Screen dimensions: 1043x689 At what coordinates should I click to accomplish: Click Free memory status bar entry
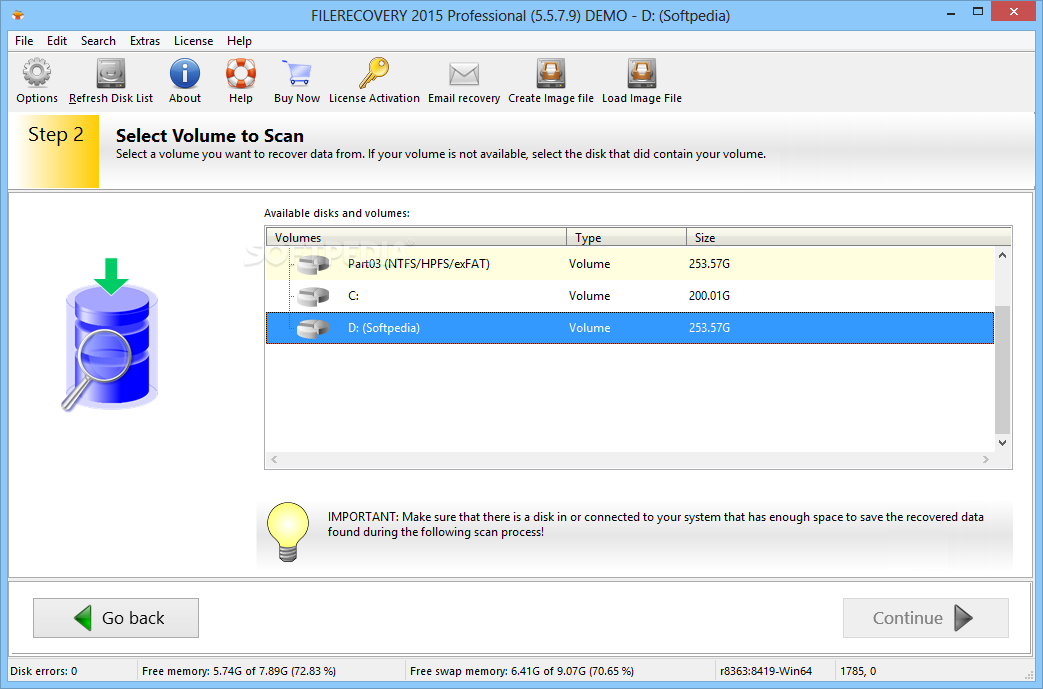[x=239, y=671]
